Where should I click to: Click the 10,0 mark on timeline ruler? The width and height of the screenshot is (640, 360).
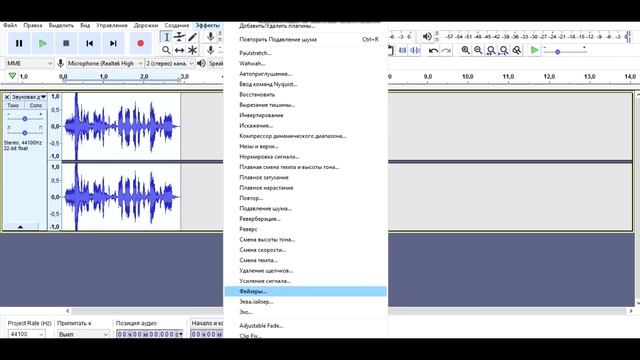click(x=468, y=76)
